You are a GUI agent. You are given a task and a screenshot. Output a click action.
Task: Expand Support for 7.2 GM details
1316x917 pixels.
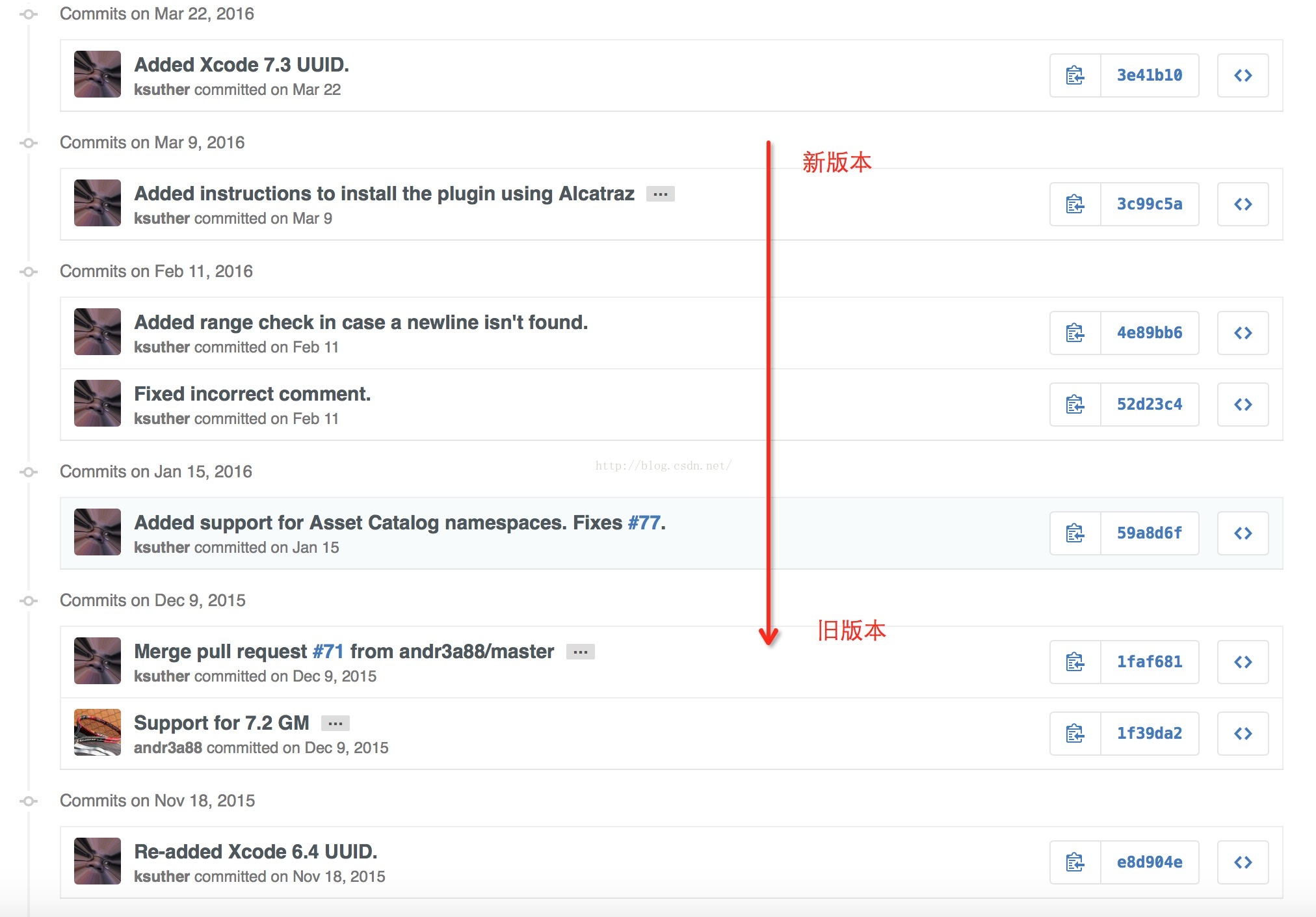pos(335,723)
